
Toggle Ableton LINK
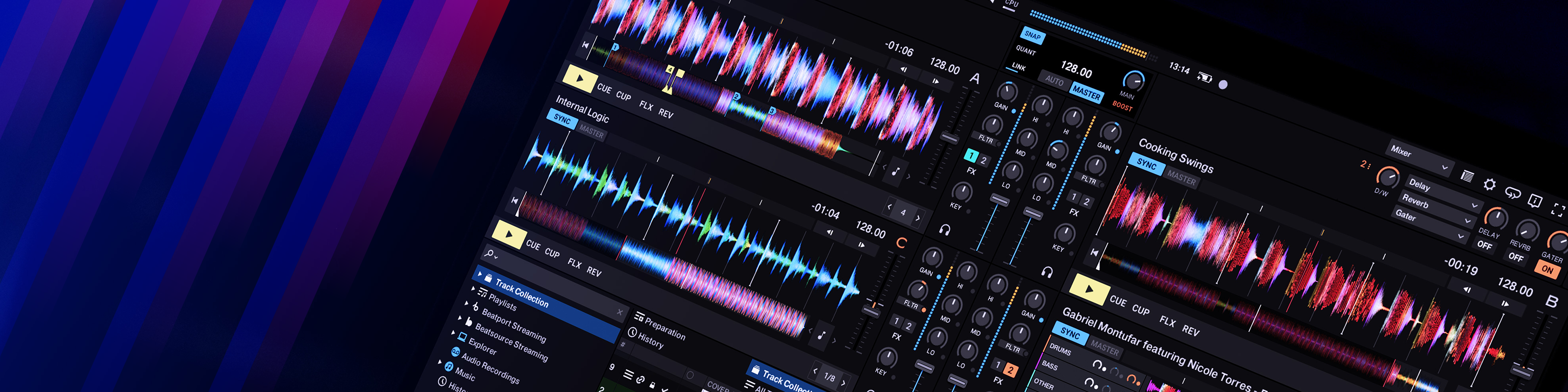[x=1018, y=67]
